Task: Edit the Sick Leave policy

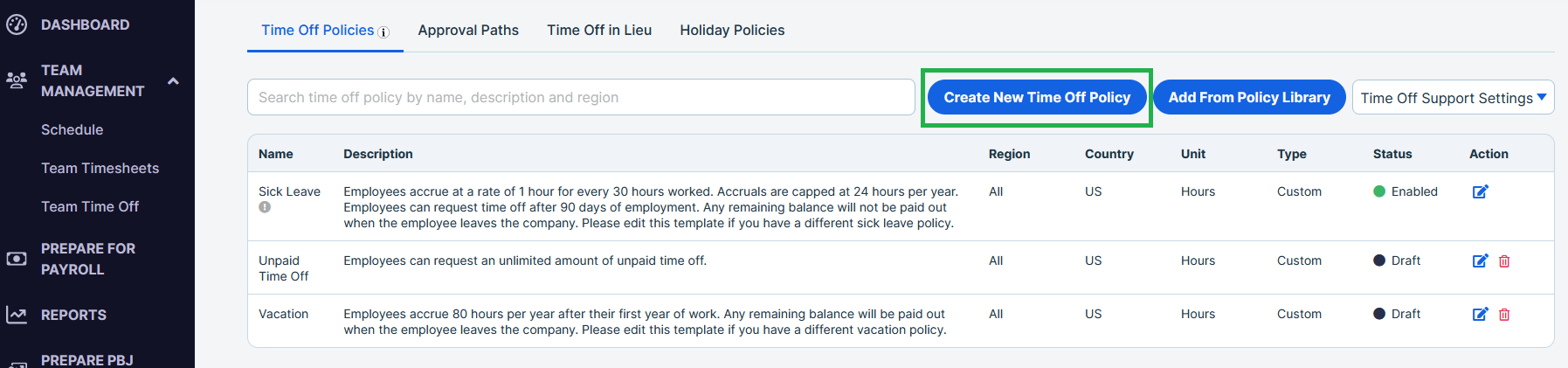Action: tap(1480, 191)
